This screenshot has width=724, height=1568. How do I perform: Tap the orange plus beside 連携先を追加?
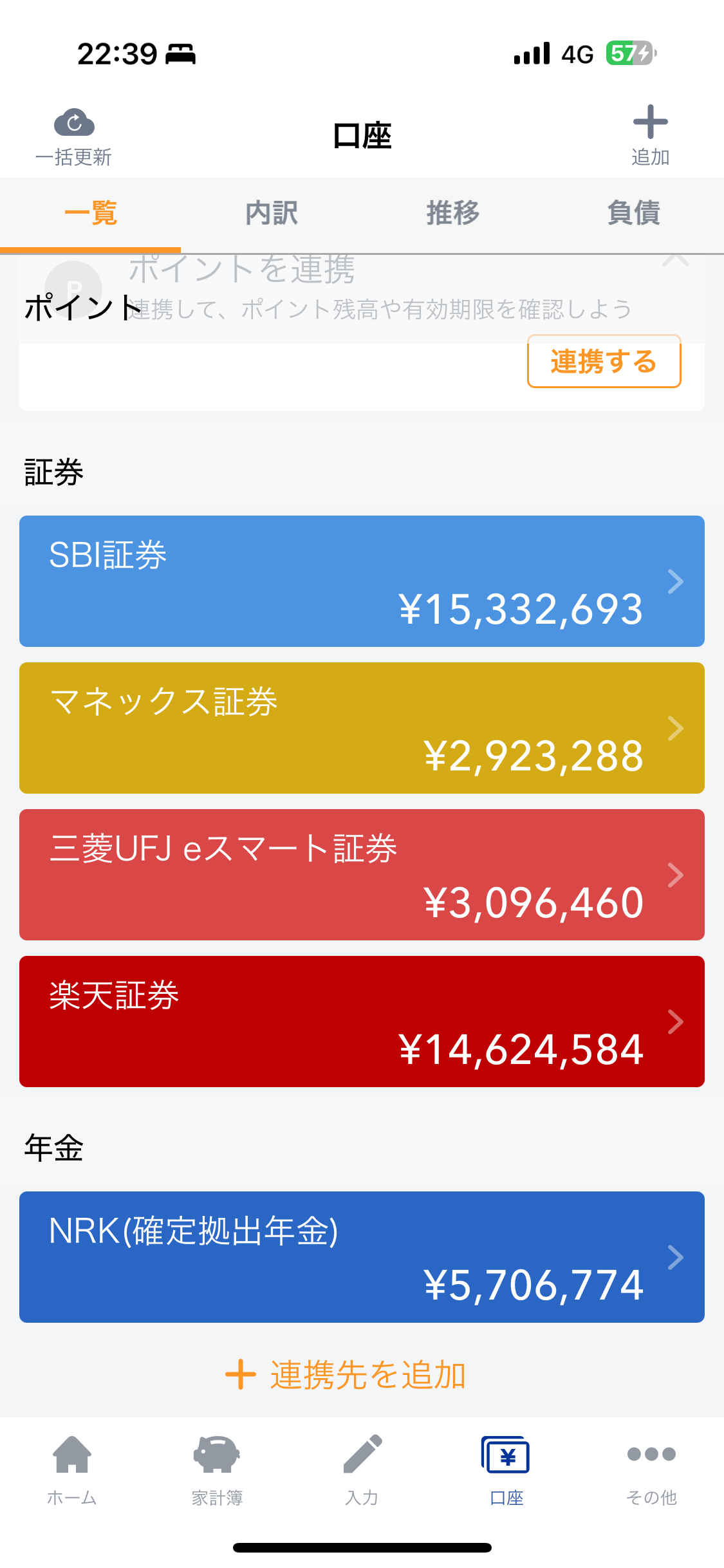pyautogui.click(x=241, y=1374)
